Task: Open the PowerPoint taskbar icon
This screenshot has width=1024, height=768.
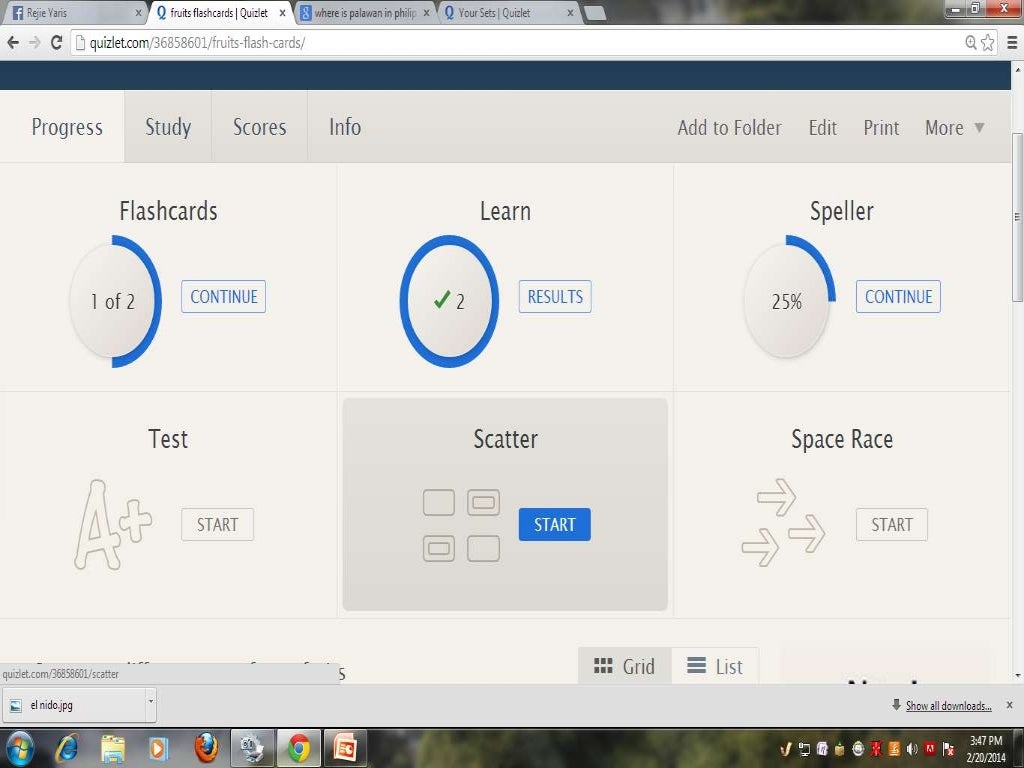Action: pos(345,748)
